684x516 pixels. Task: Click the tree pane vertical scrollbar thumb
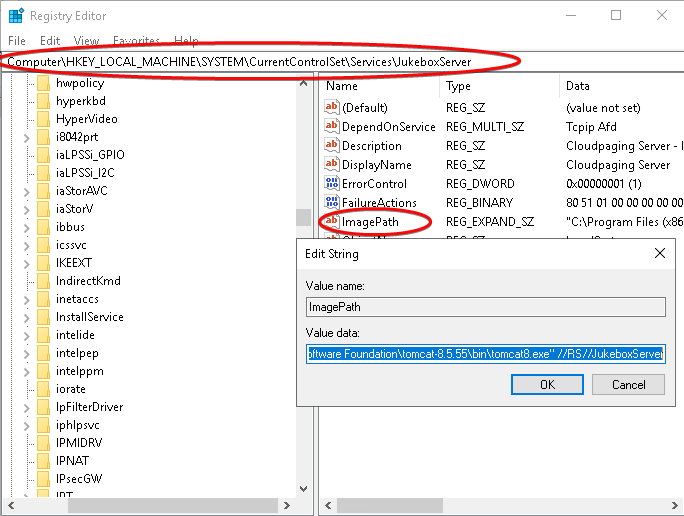click(303, 217)
